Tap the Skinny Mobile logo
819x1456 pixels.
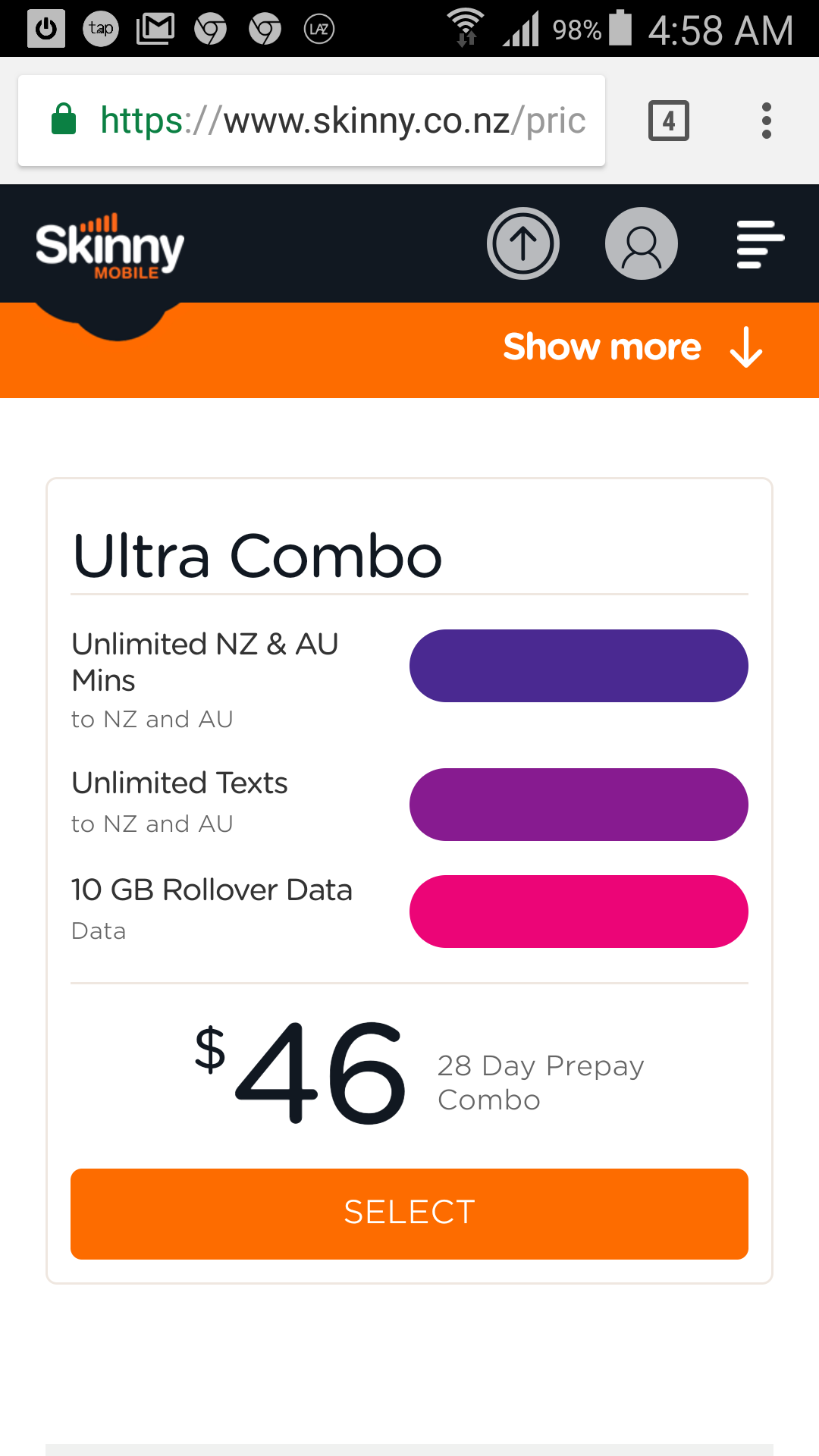(x=110, y=246)
